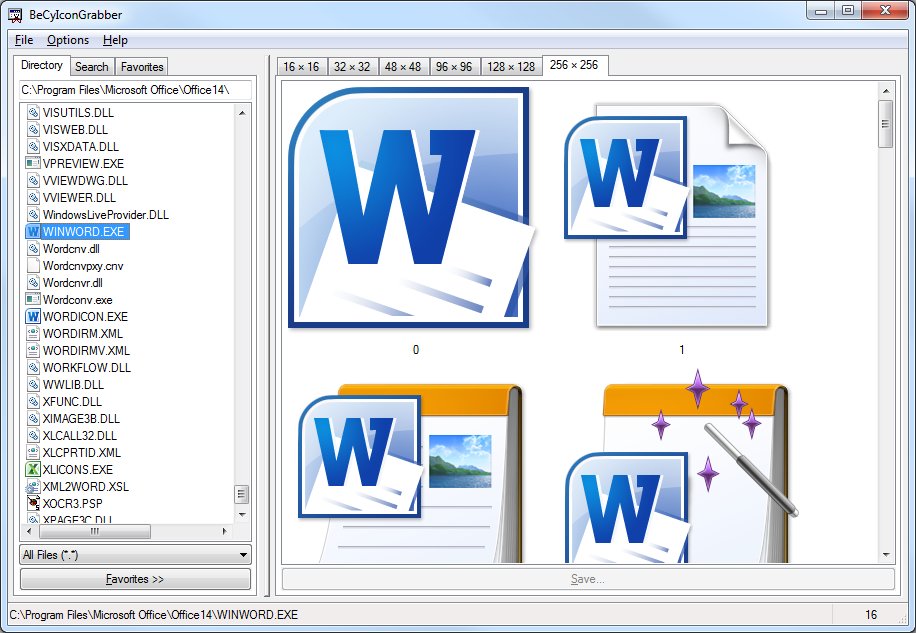Click the Favorites >> button
Viewport: 916px width, 633px height.
coord(135,579)
